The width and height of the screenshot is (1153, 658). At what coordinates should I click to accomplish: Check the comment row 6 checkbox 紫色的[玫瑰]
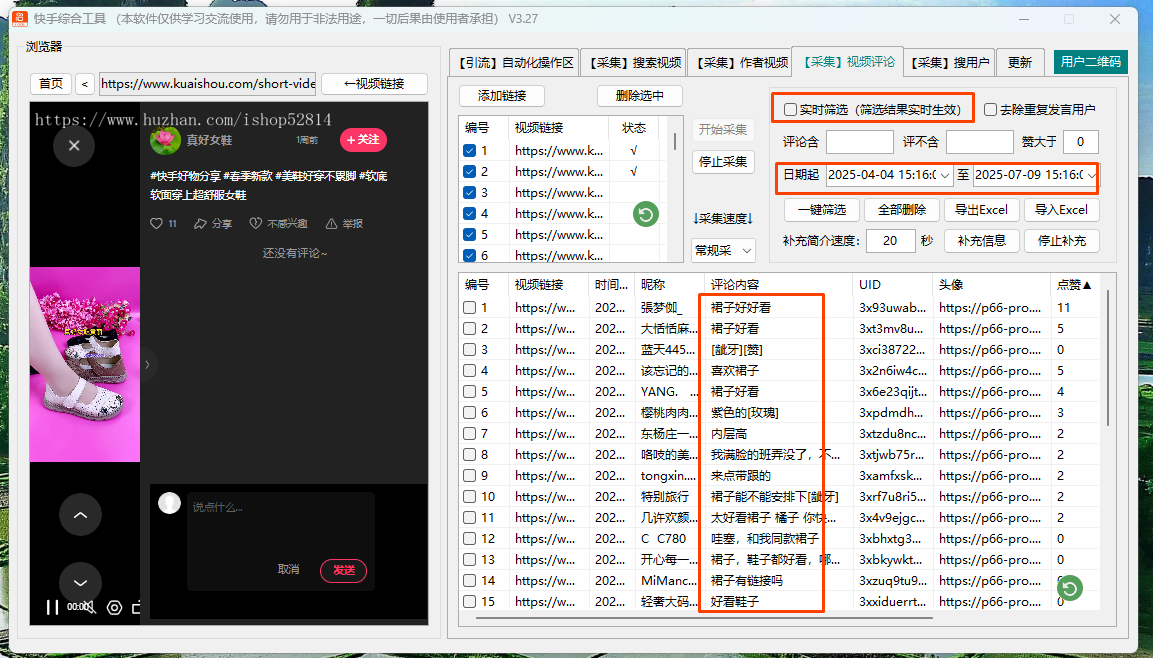(470, 412)
